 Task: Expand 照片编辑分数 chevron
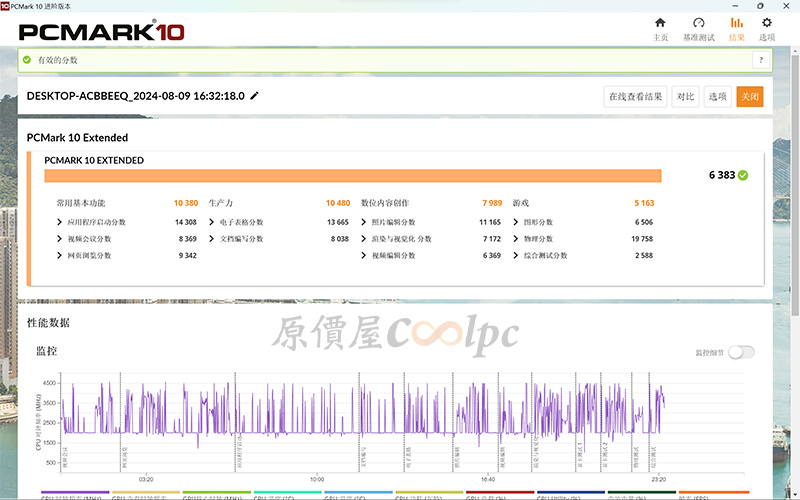point(363,222)
